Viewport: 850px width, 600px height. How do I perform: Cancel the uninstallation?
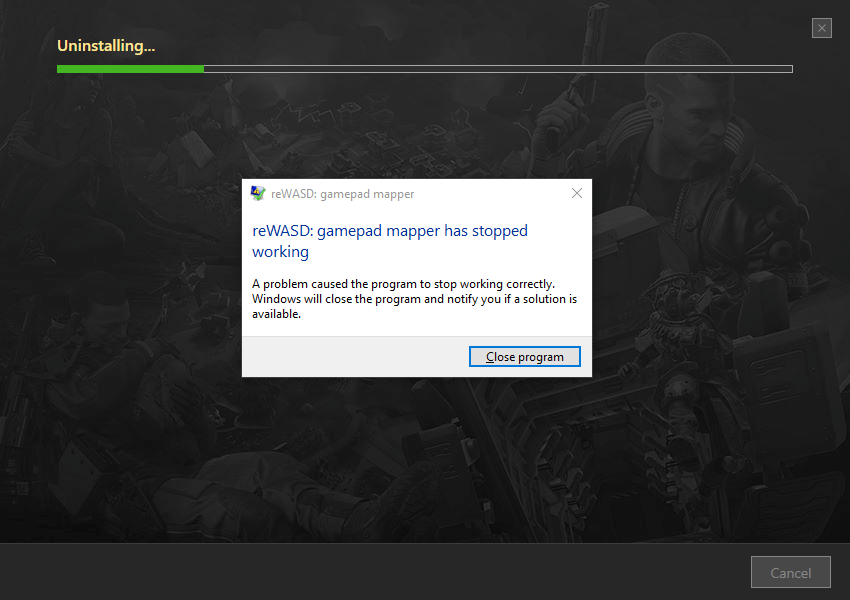790,572
